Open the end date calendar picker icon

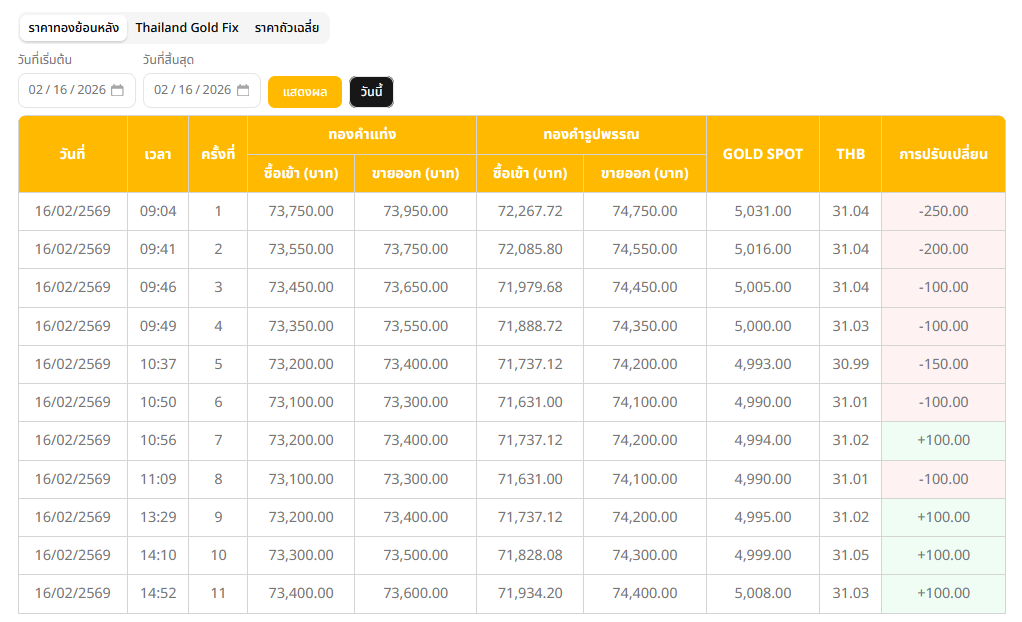(x=243, y=90)
